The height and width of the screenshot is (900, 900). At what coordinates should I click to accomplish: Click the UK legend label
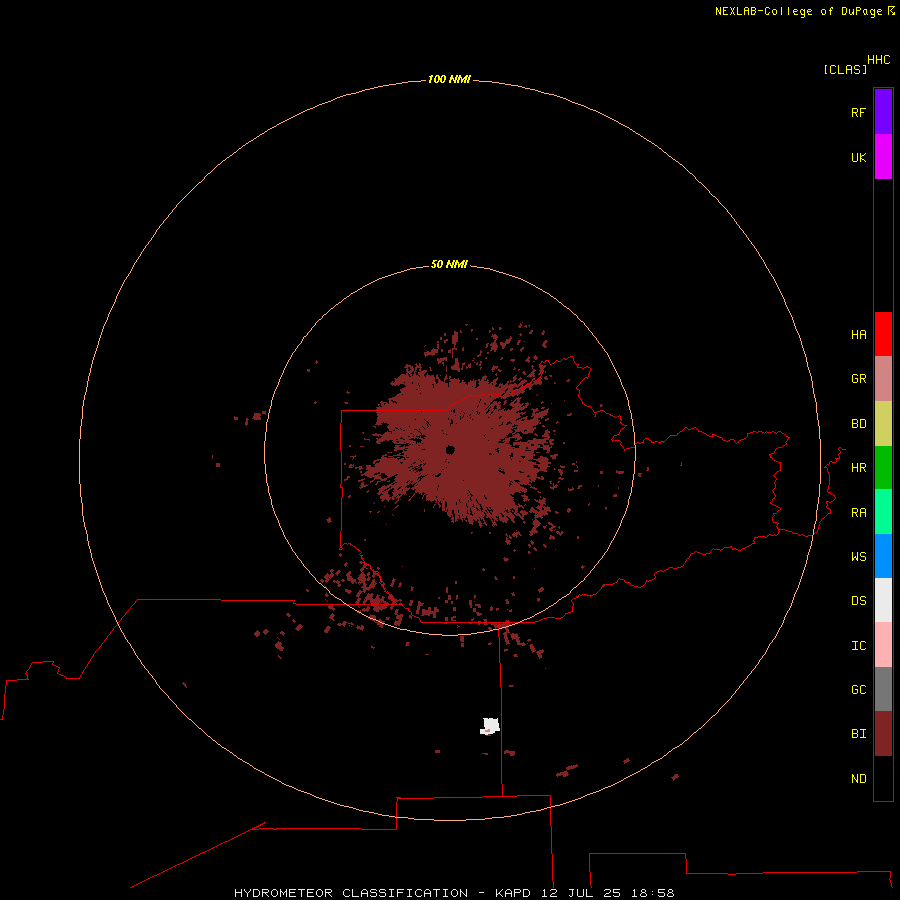858,157
